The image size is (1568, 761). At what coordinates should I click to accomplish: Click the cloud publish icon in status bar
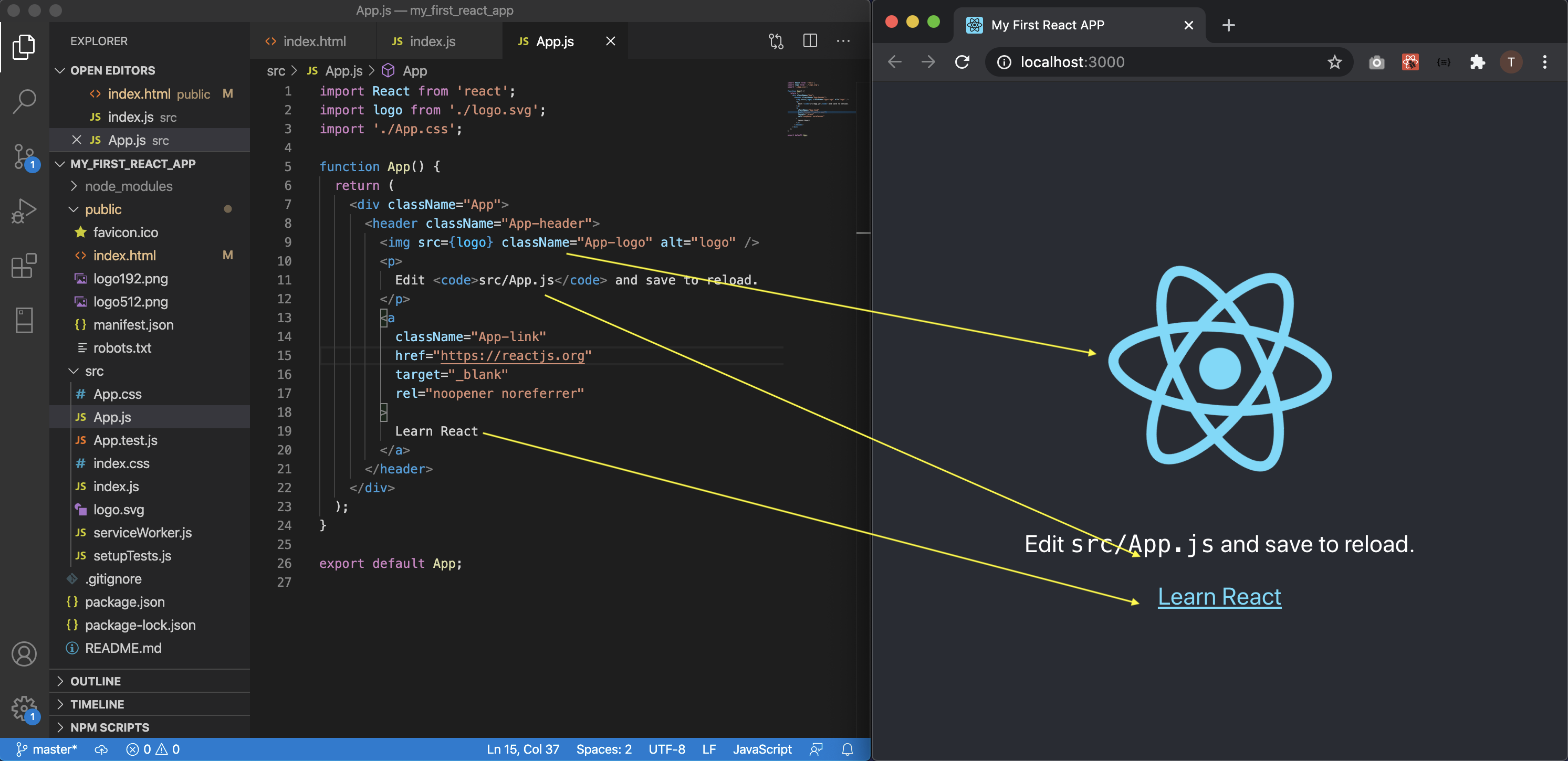tap(102, 749)
